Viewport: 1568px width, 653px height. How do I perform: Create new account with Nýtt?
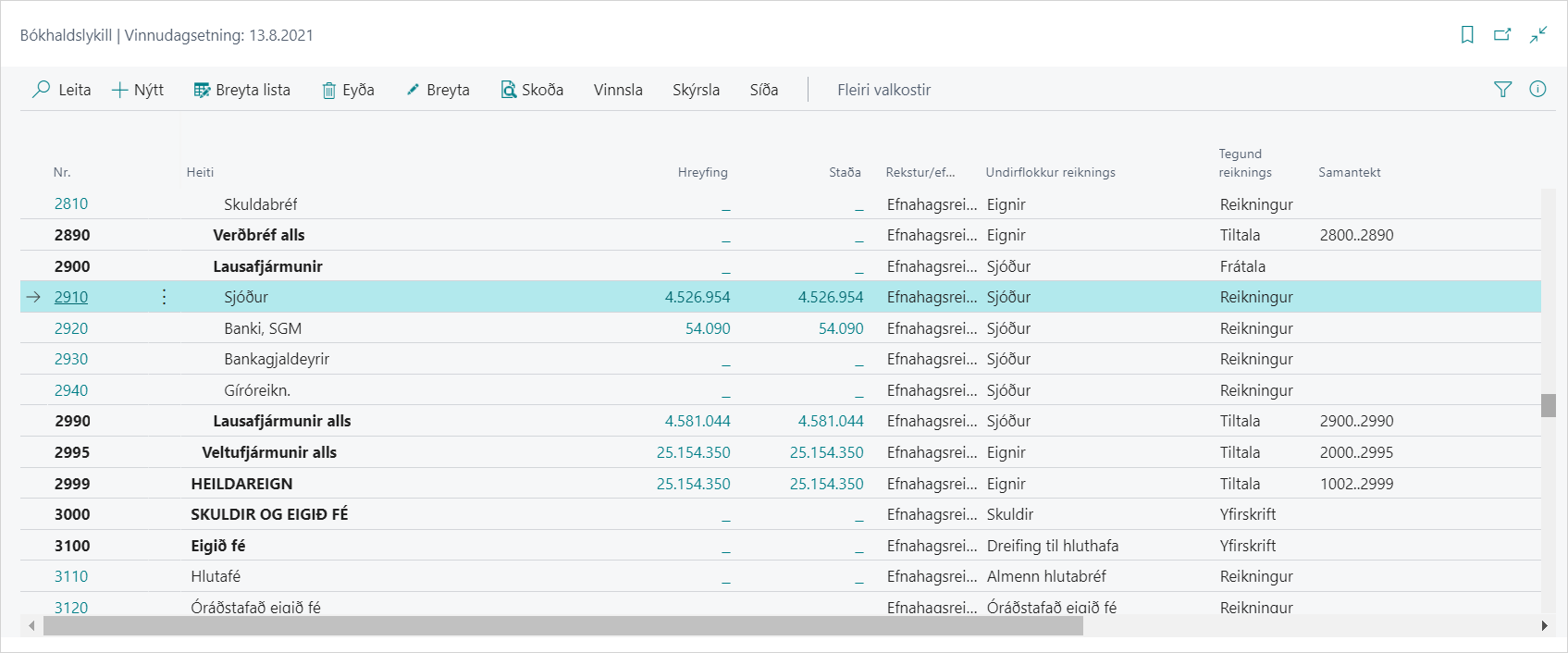(x=138, y=90)
